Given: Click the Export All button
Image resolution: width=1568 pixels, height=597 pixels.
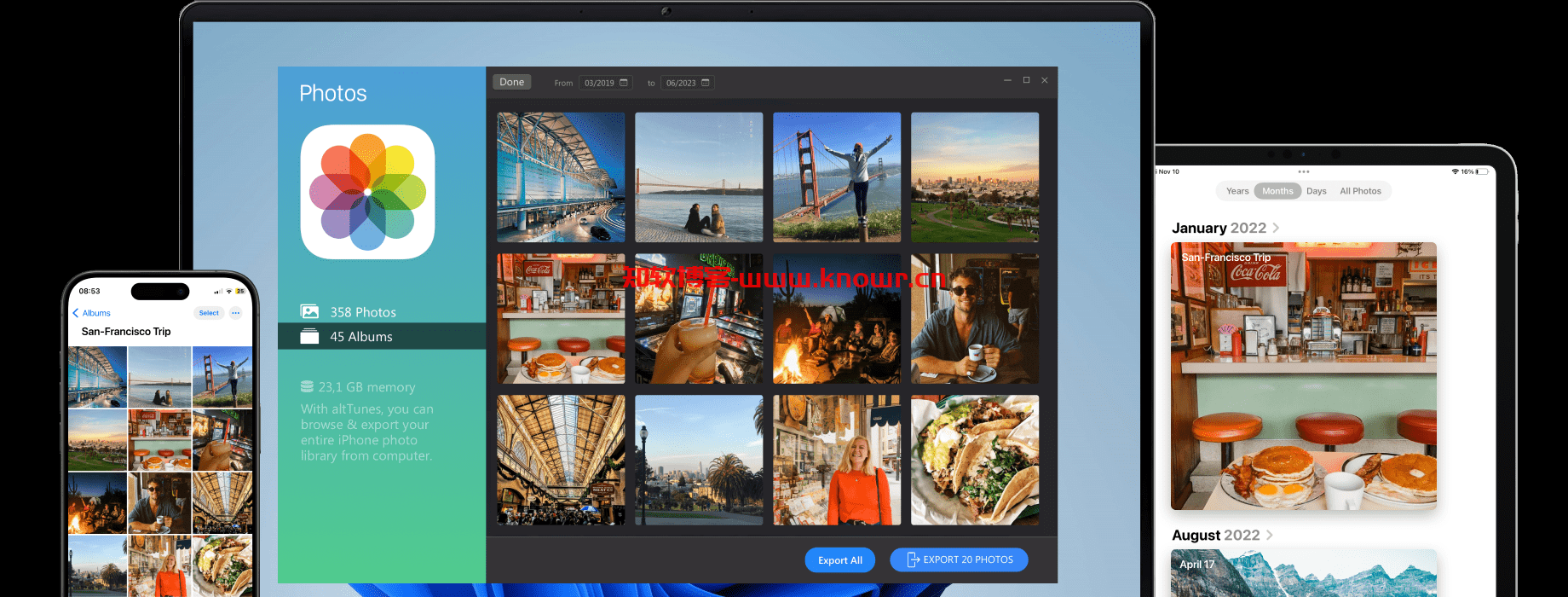Looking at the screenshot, I should click(x=839, y=560).
